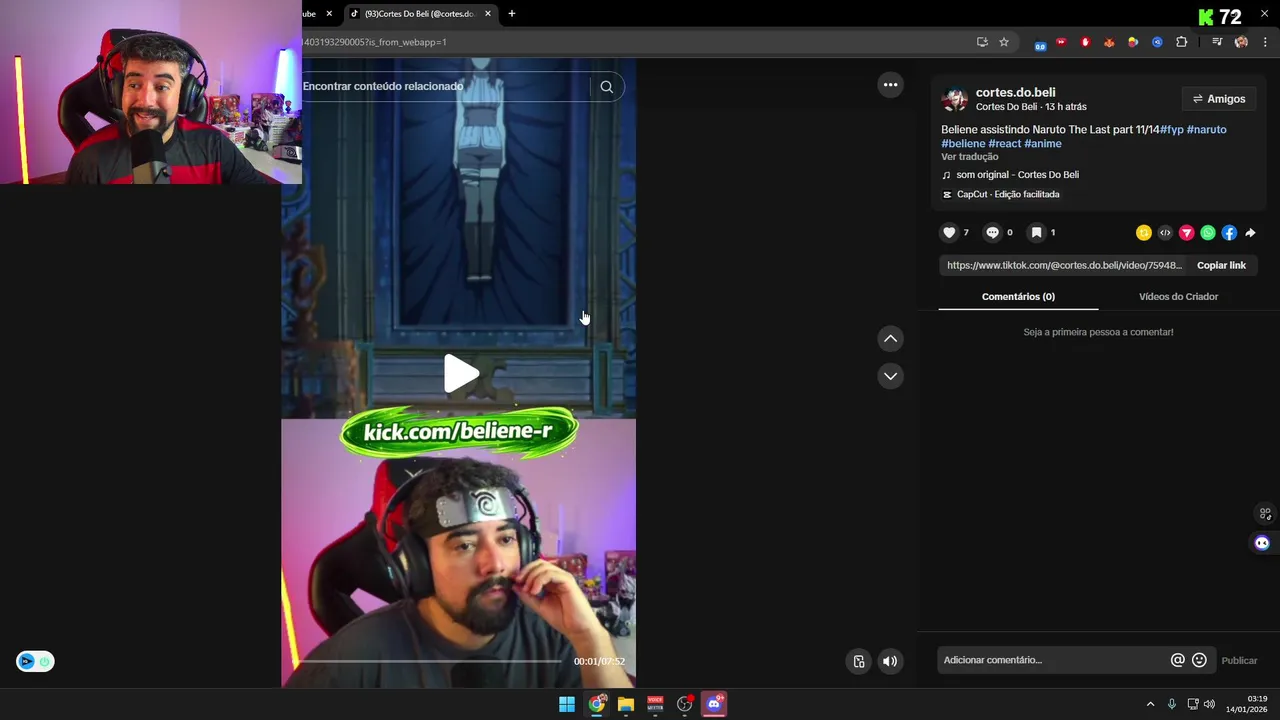The width and height of the screenshot is (1280, 720).
Task: Expand hidden system tray icons
Action: 1150,704
